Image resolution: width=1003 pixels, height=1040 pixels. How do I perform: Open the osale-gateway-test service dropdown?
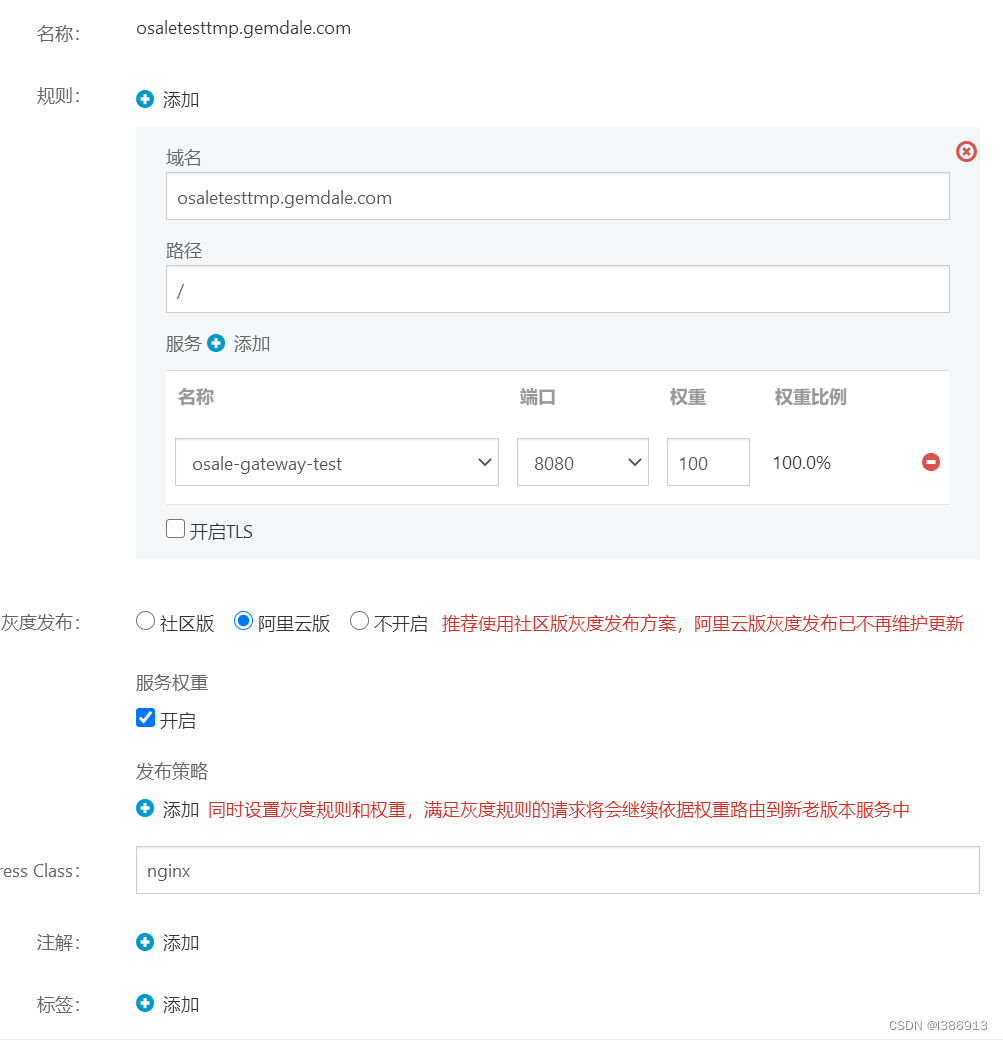337,462
